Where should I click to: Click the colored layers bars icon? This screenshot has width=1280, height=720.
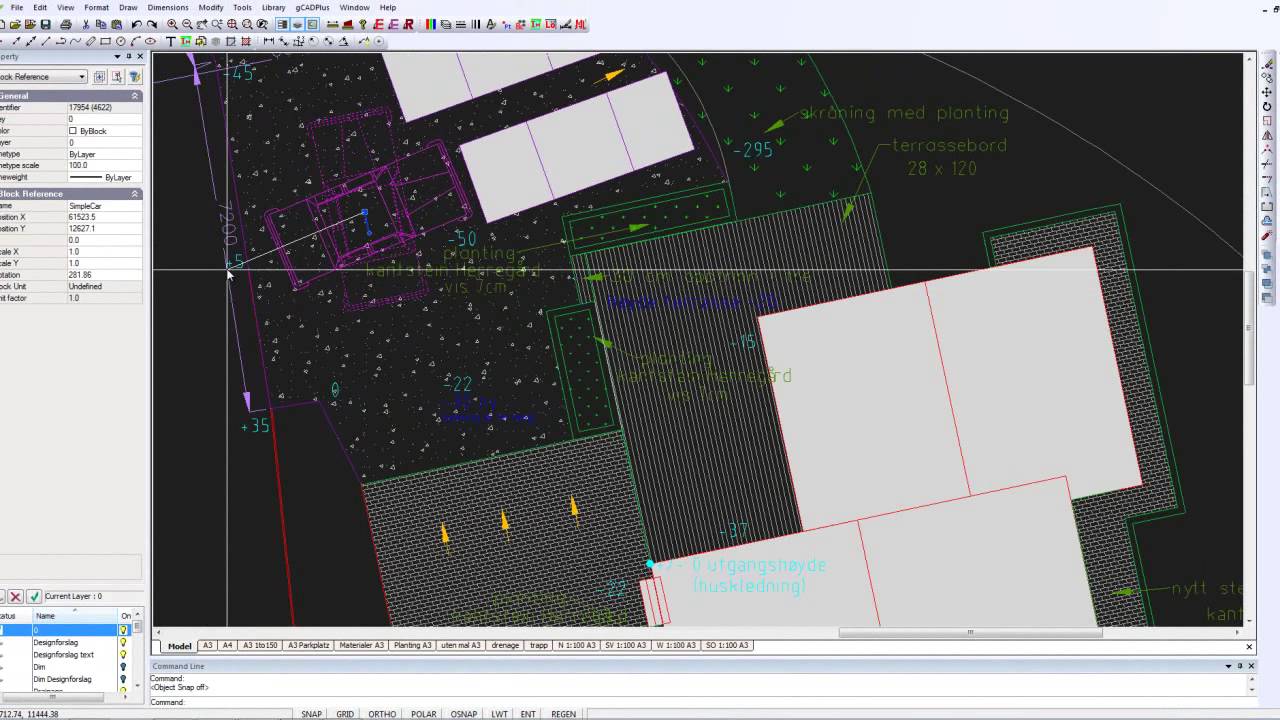tap(430, 24)
